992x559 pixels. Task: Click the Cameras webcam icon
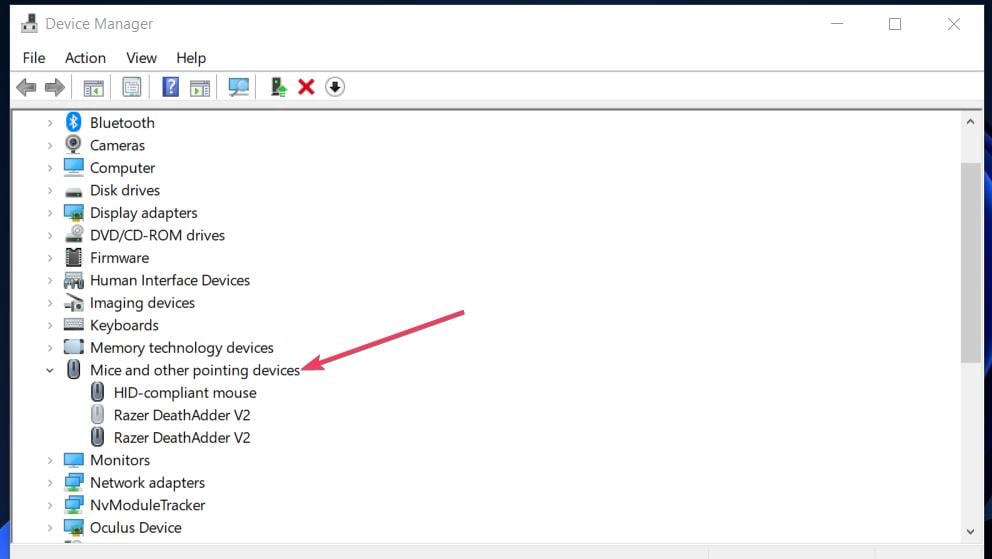[73, 145]
